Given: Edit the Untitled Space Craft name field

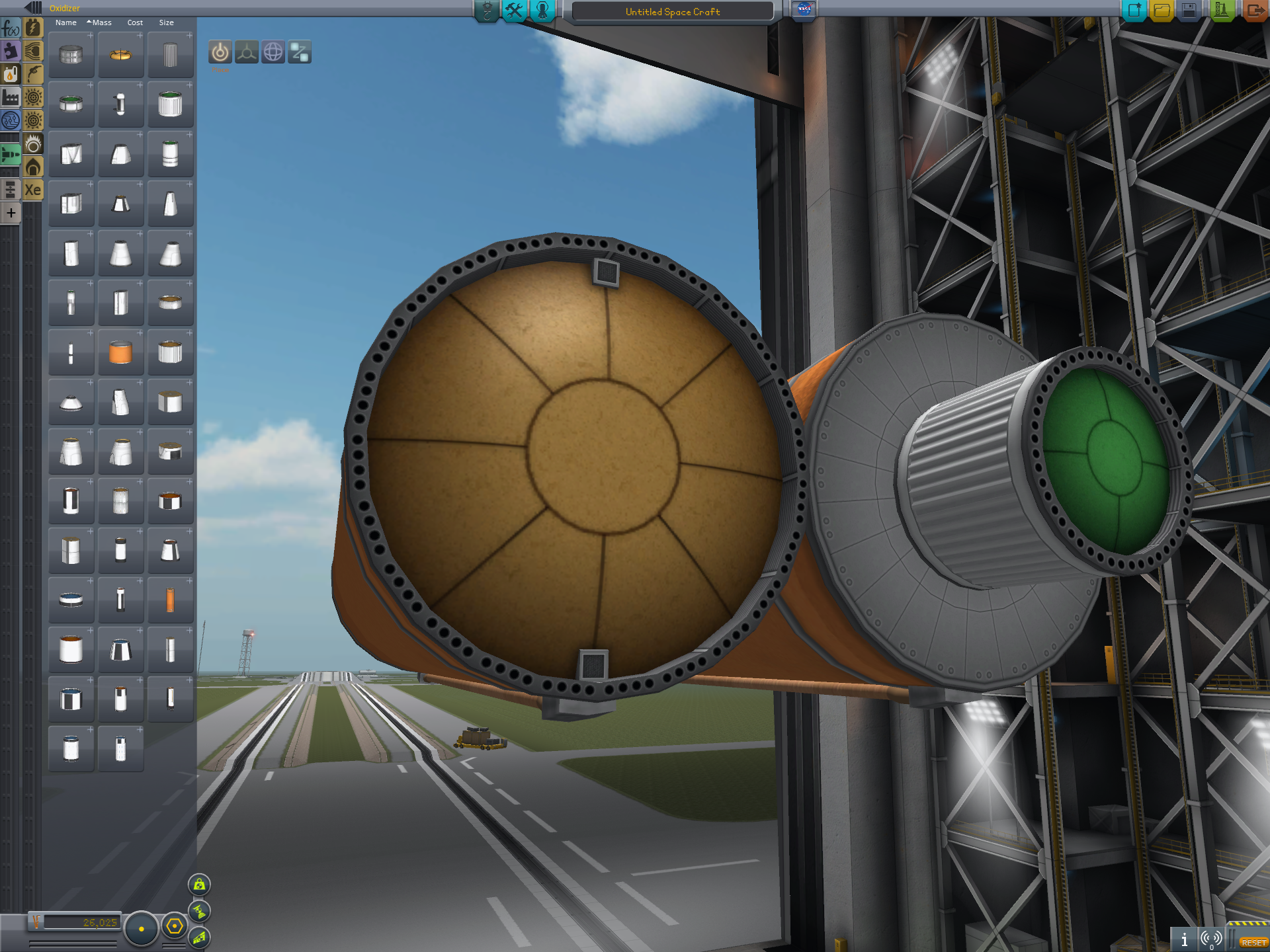Looking at the screenshot, I should (x=673, y=11).
